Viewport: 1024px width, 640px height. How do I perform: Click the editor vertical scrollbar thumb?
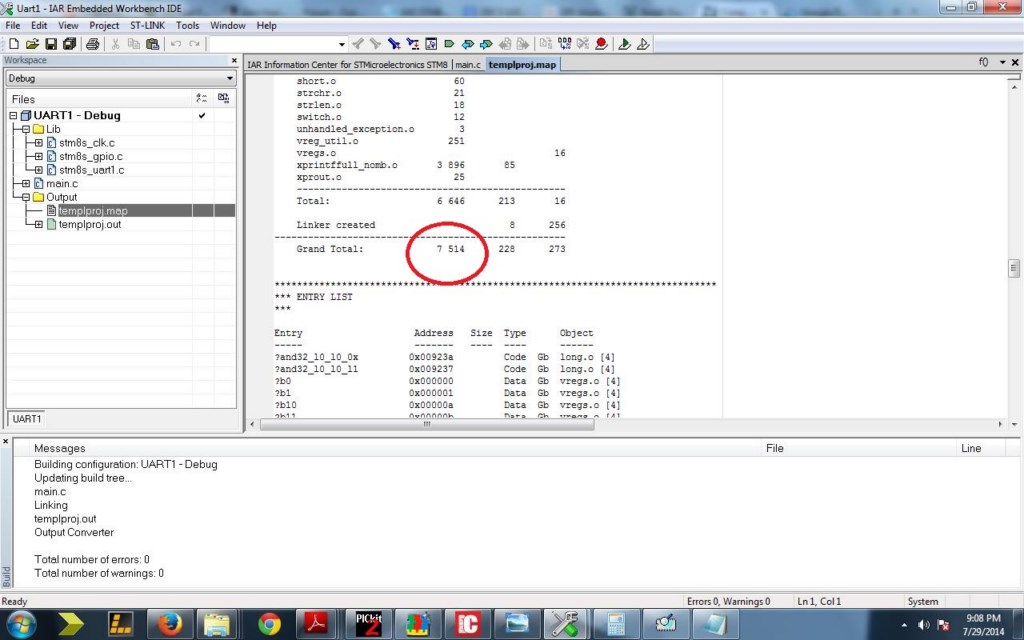click(x=1013, y=268)
